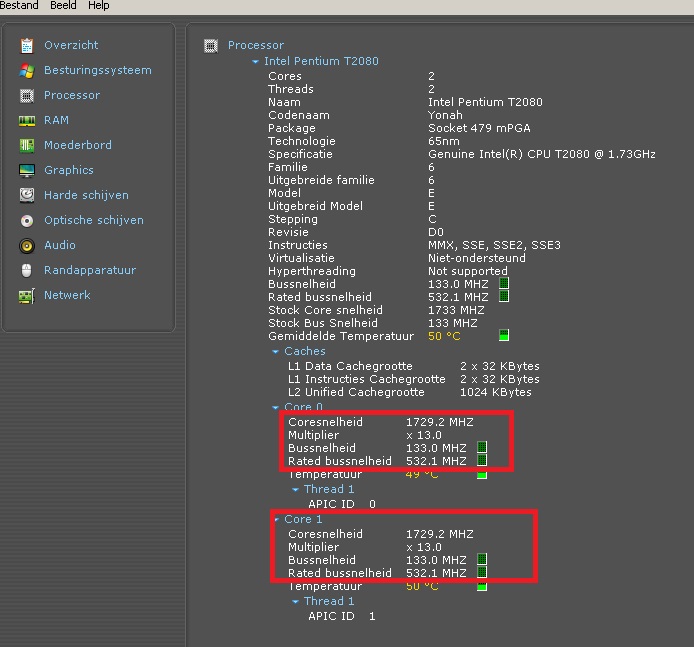The width and height of the screenshot is (694, 647).
Task: Click the Codenaam value Yonah
Action: pos(445,115)
